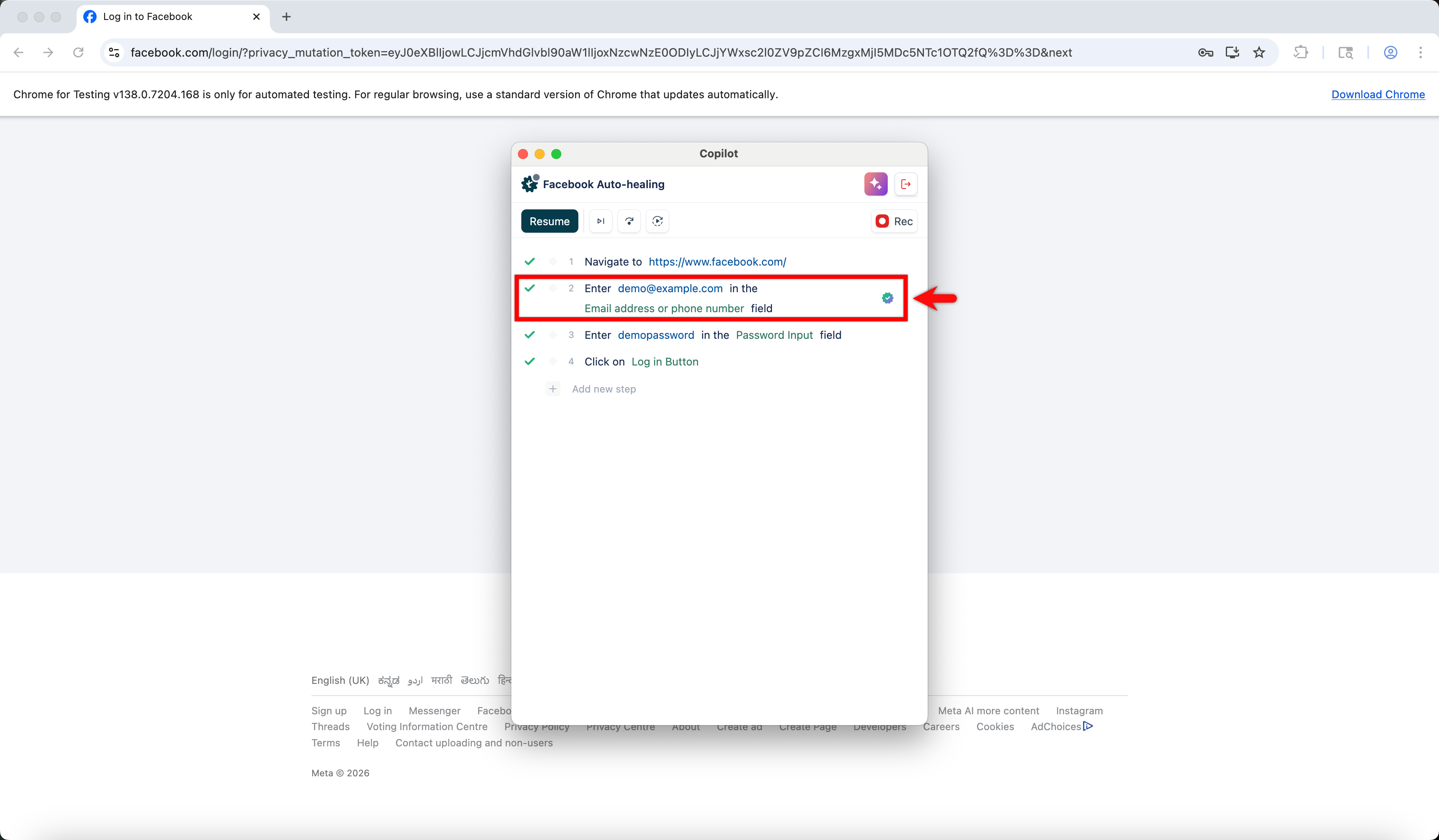Open a new browser tab
Image resolution: width=1439 pixels, height=840 pixels.
[x=286, y=17]
